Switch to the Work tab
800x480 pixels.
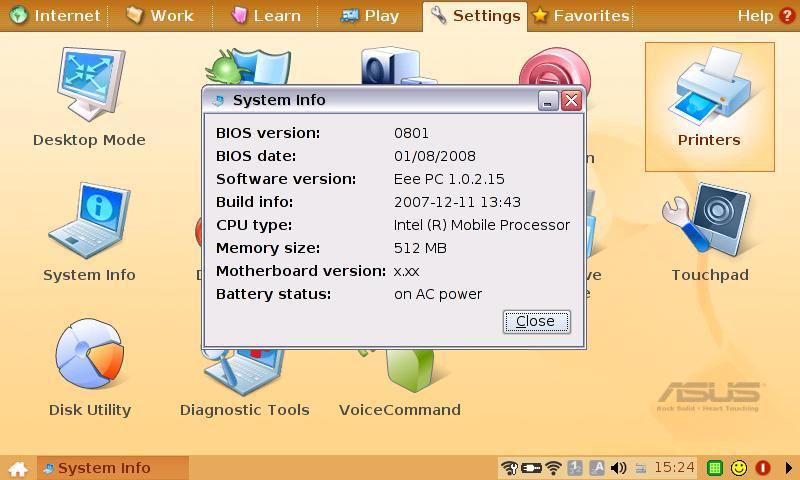click(160, 15)
